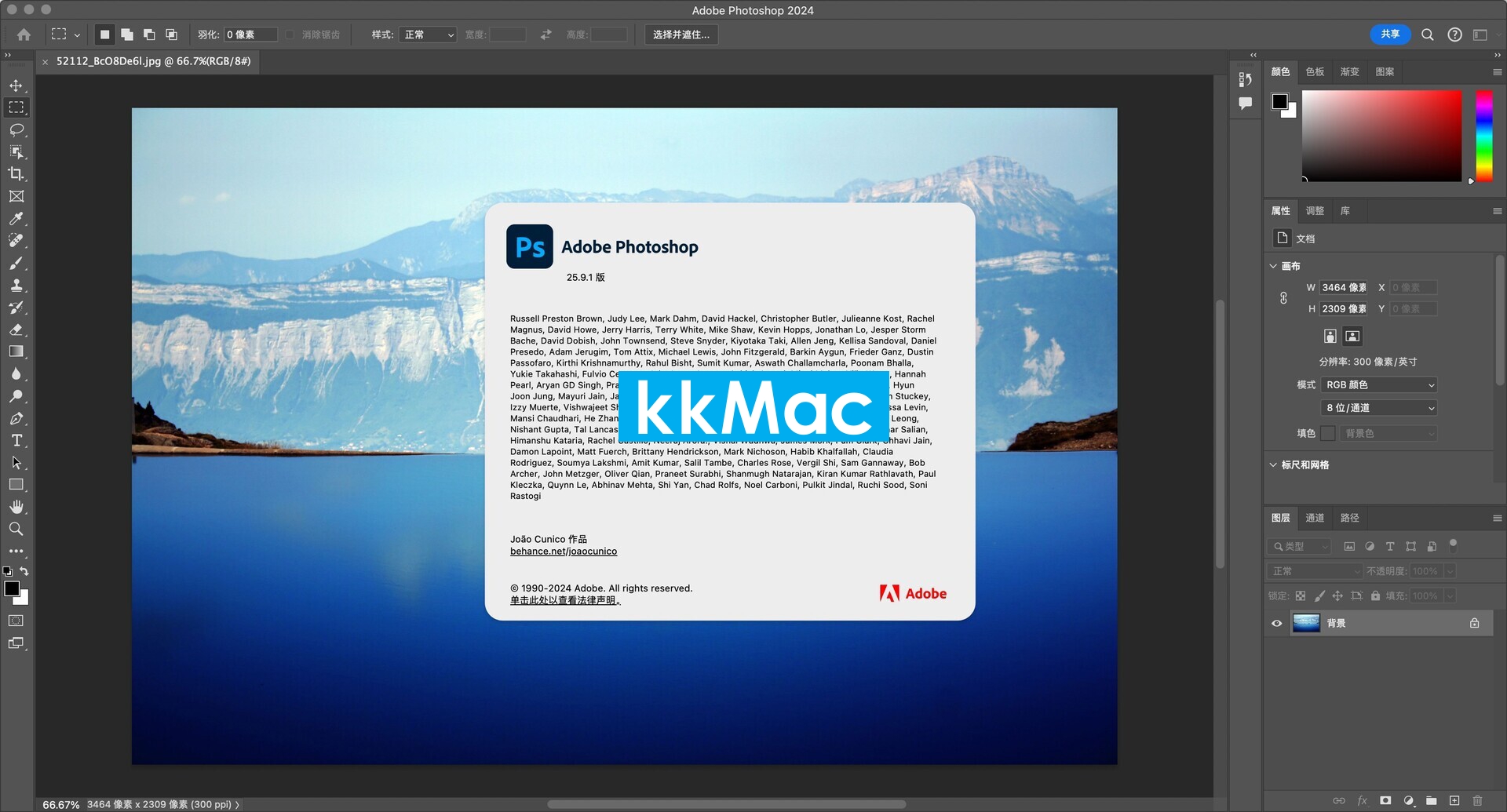Collapse the 画布 section
1507x812 pixels.
tap(1273, 266)
